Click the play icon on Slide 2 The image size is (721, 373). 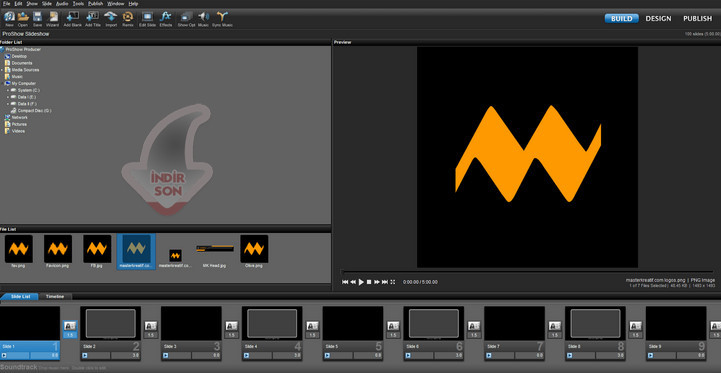85,355
